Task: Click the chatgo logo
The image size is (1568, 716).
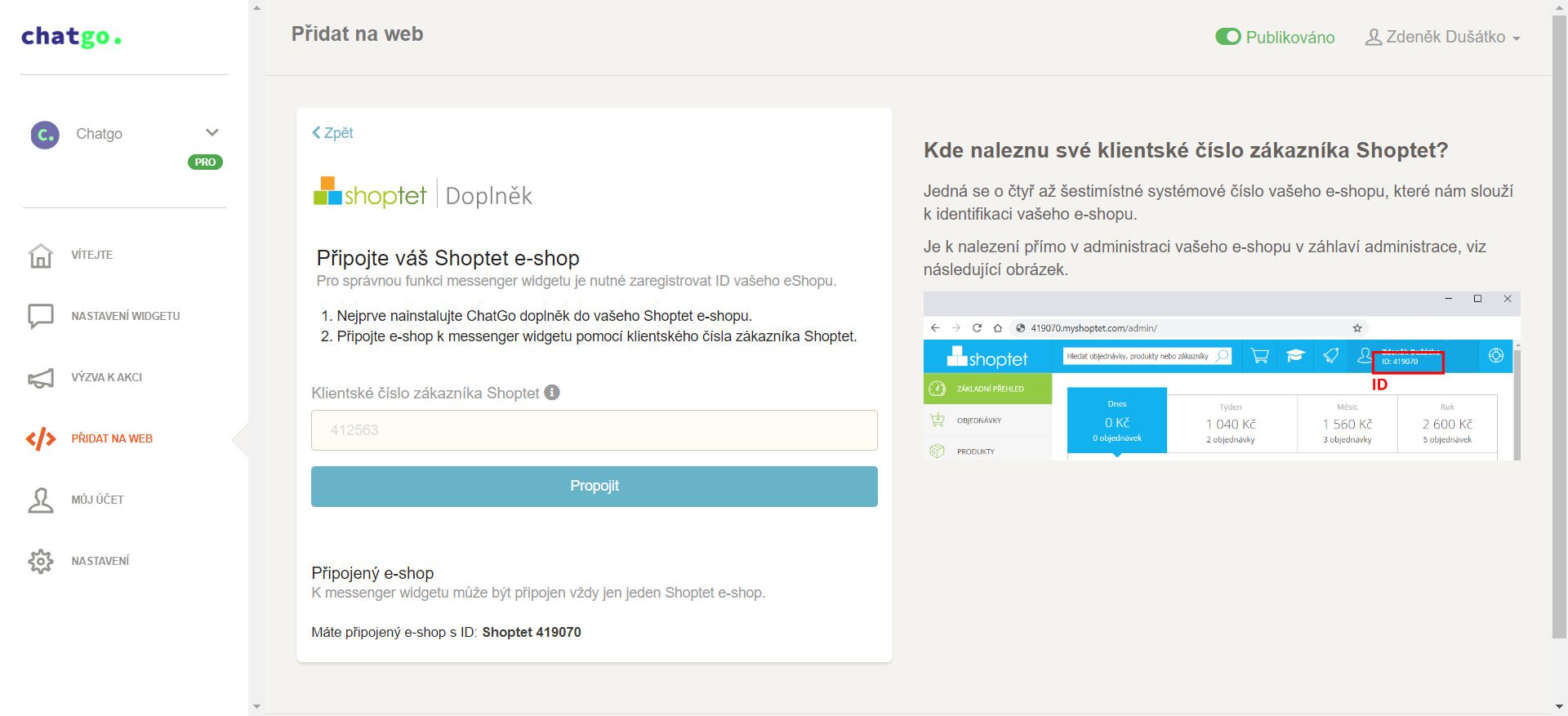Action: [71, 37]
